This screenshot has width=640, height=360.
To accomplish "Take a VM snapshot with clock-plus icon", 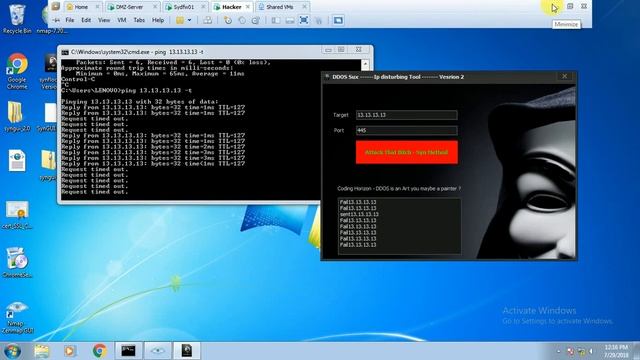I will click(x=228, y=20).
